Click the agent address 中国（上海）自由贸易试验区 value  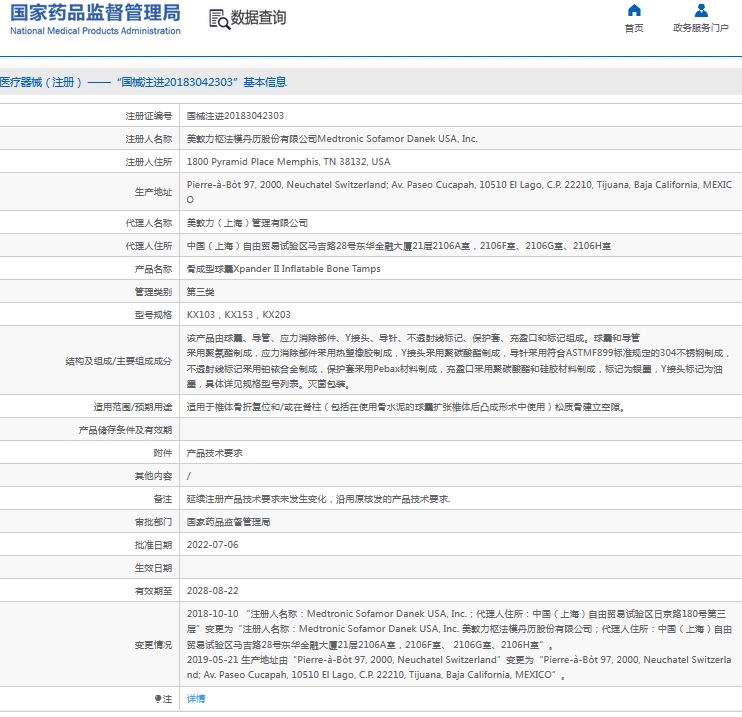click(x=398, y=246)
